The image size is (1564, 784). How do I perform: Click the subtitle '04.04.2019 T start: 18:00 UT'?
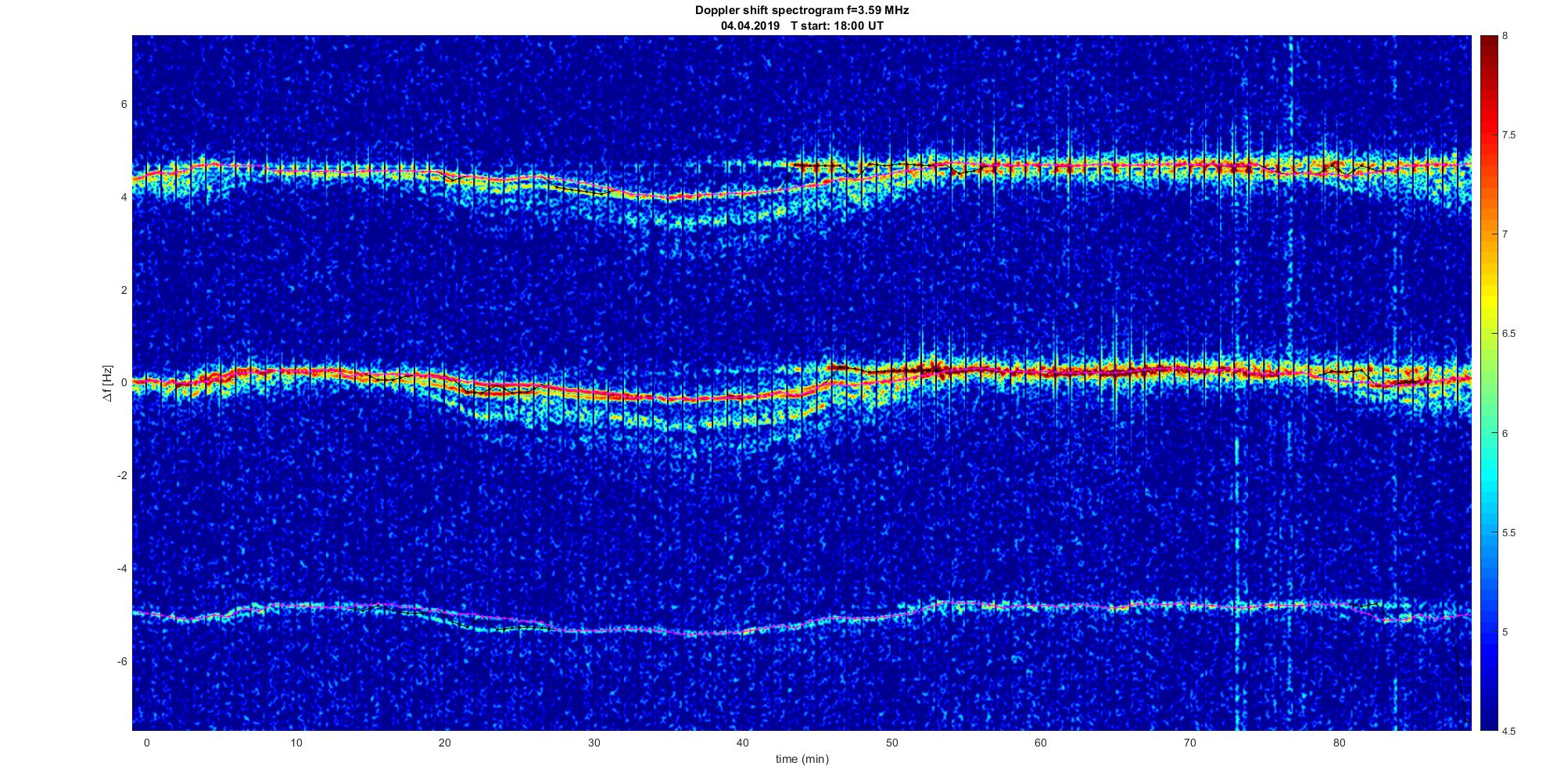click(x=802, y=26)
